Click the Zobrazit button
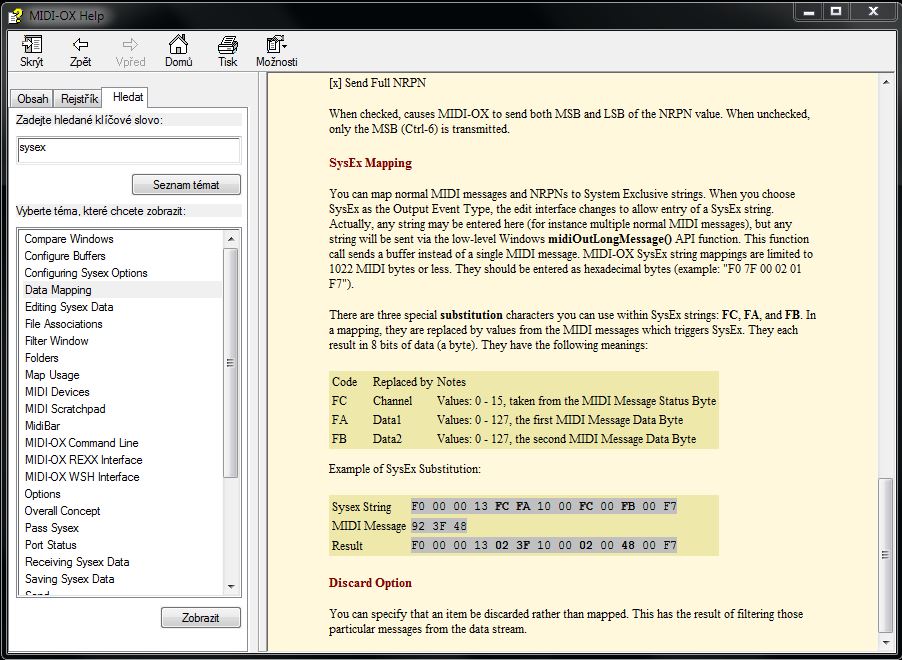Image resolution: width=902 pixels, height=660 pixels. pos(201,617)
